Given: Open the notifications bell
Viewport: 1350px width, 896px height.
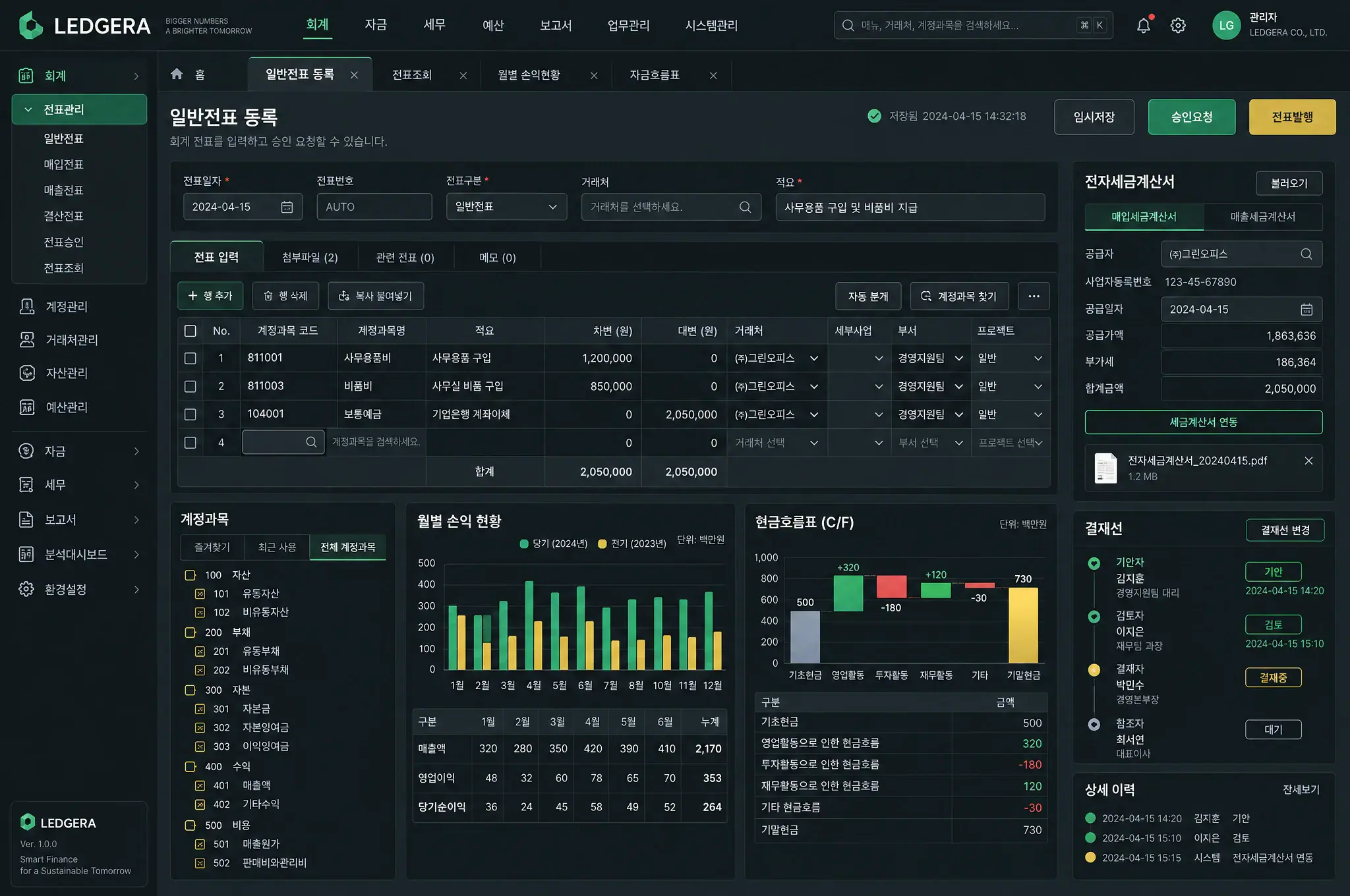Looking at the screenshot, I should [x=1144, y=26].
